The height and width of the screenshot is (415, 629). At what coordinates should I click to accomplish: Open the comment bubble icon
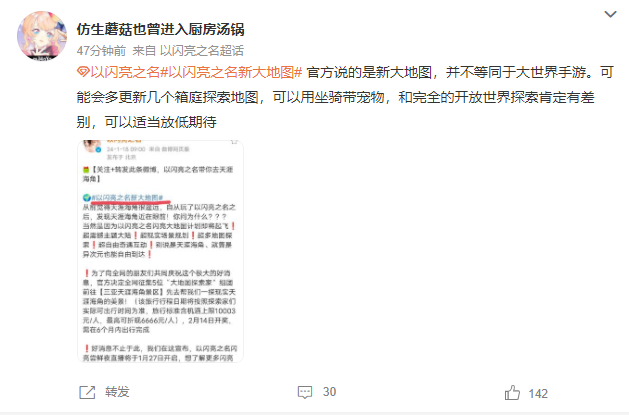pos(305,393)
